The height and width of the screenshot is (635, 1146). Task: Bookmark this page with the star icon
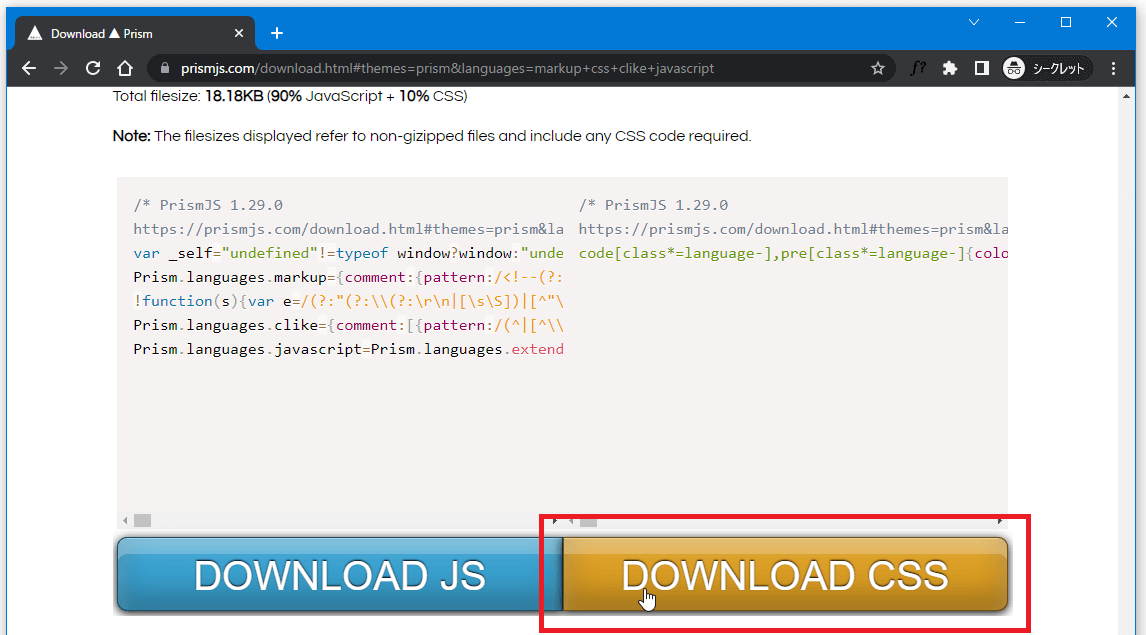coord(878,68)
